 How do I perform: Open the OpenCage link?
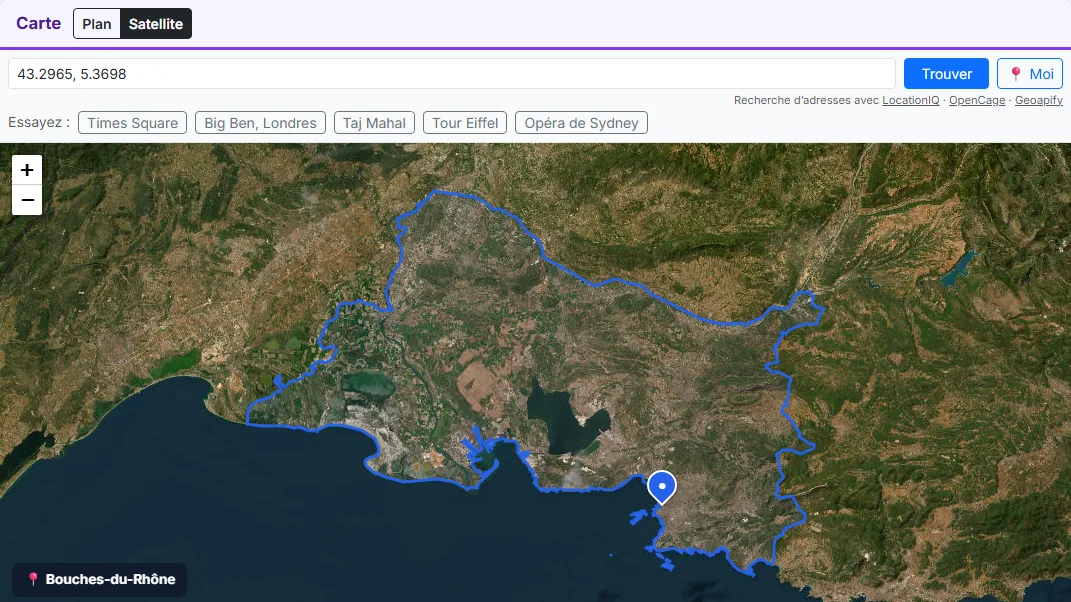[x=977, y=100]
